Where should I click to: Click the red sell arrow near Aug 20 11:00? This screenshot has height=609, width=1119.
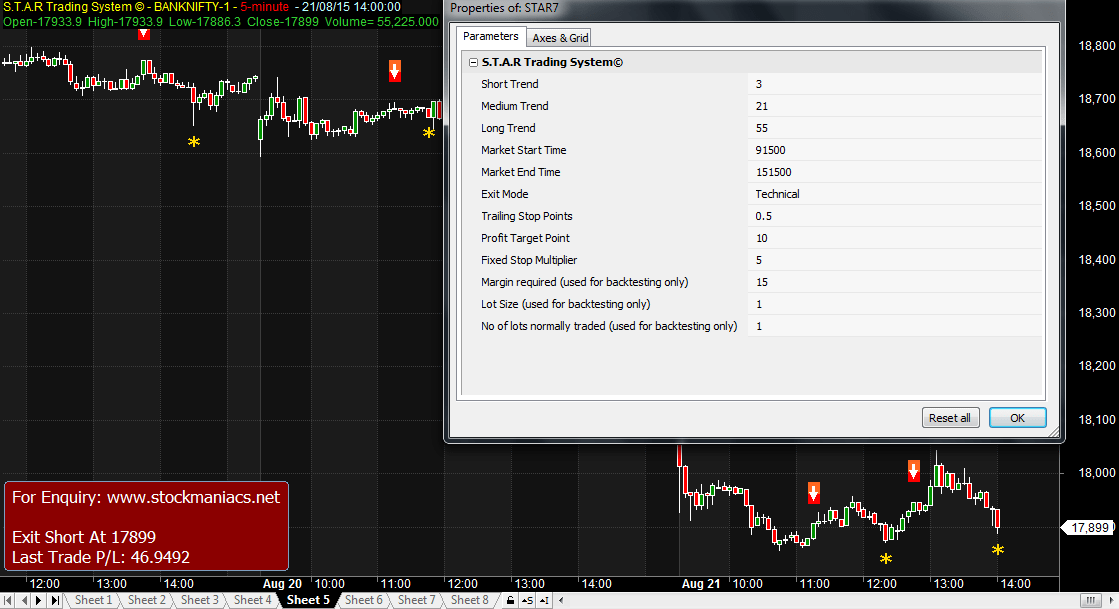point(395,70)
